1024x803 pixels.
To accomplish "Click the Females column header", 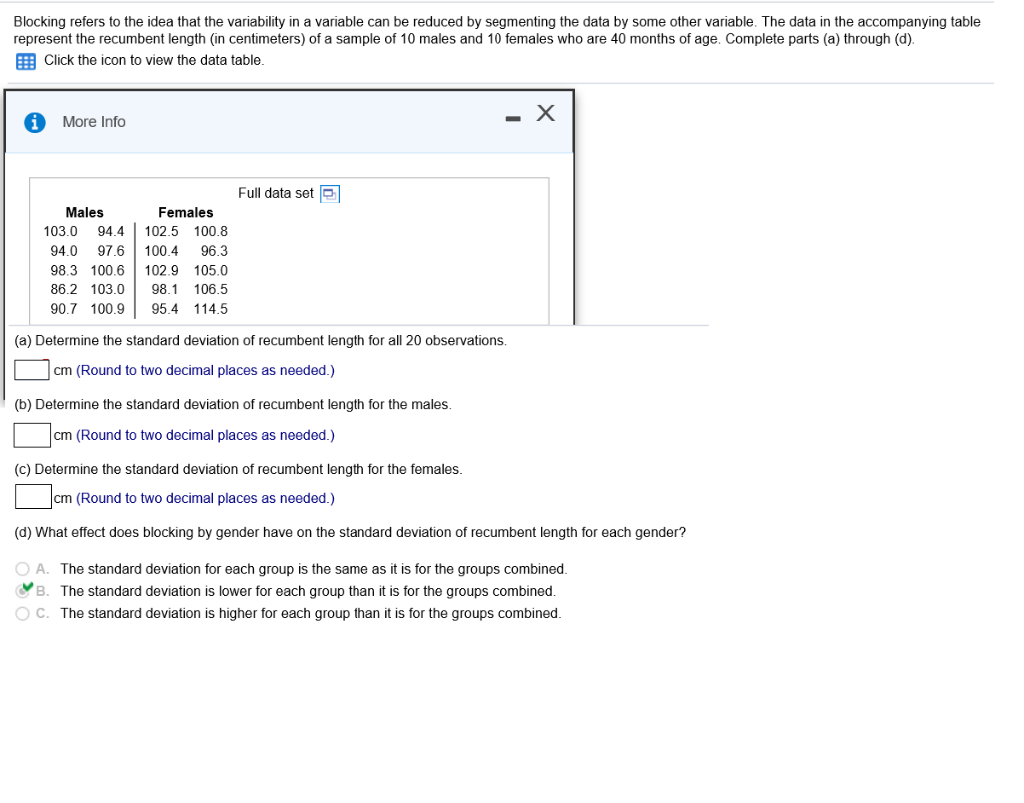I will [185, 212].
